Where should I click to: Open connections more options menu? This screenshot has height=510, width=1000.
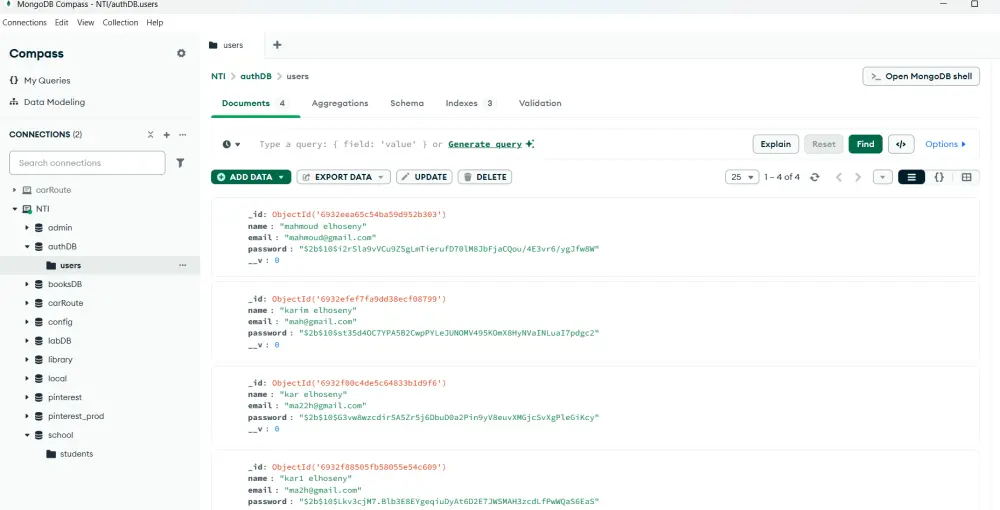click(183, 135)
